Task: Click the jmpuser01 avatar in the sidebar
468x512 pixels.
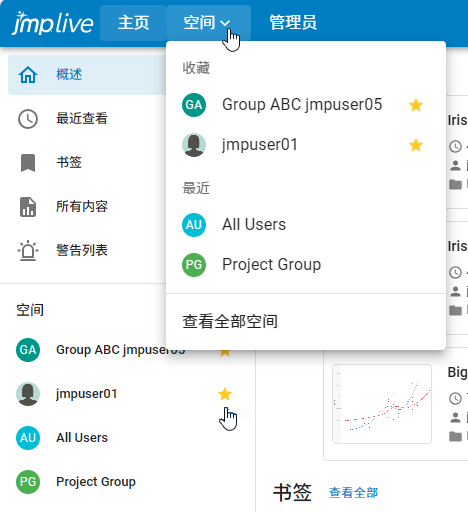Action: click(28, 394)
